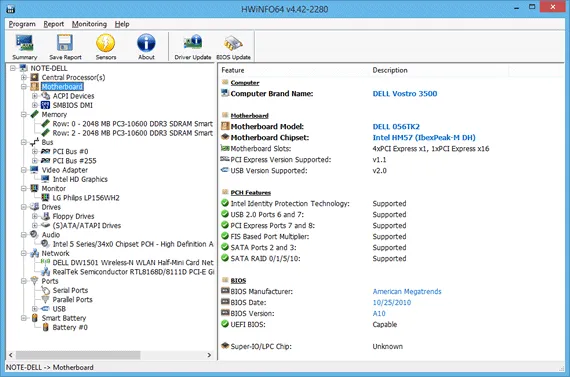The height and width of the screenshot is (377, 570).
Task: Expand the USB ports node
Action: [x=35, y=309]
